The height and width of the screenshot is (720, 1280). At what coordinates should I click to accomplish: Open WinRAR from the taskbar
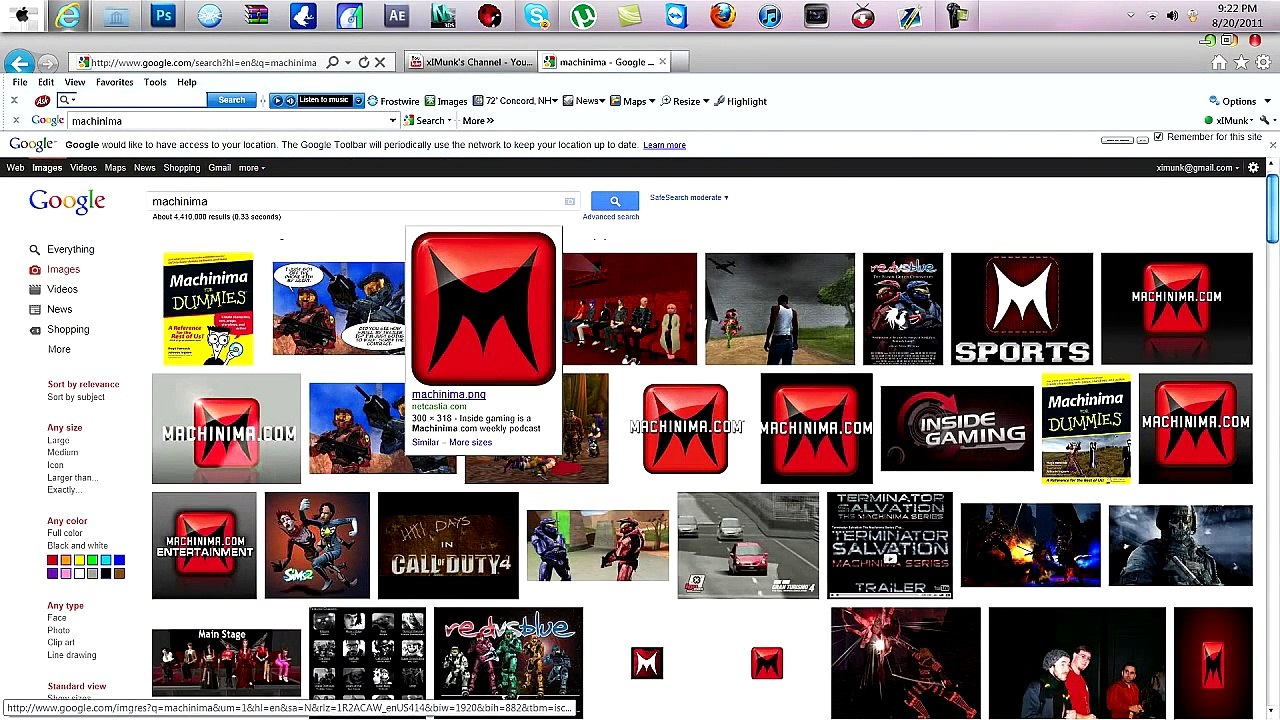256,16
